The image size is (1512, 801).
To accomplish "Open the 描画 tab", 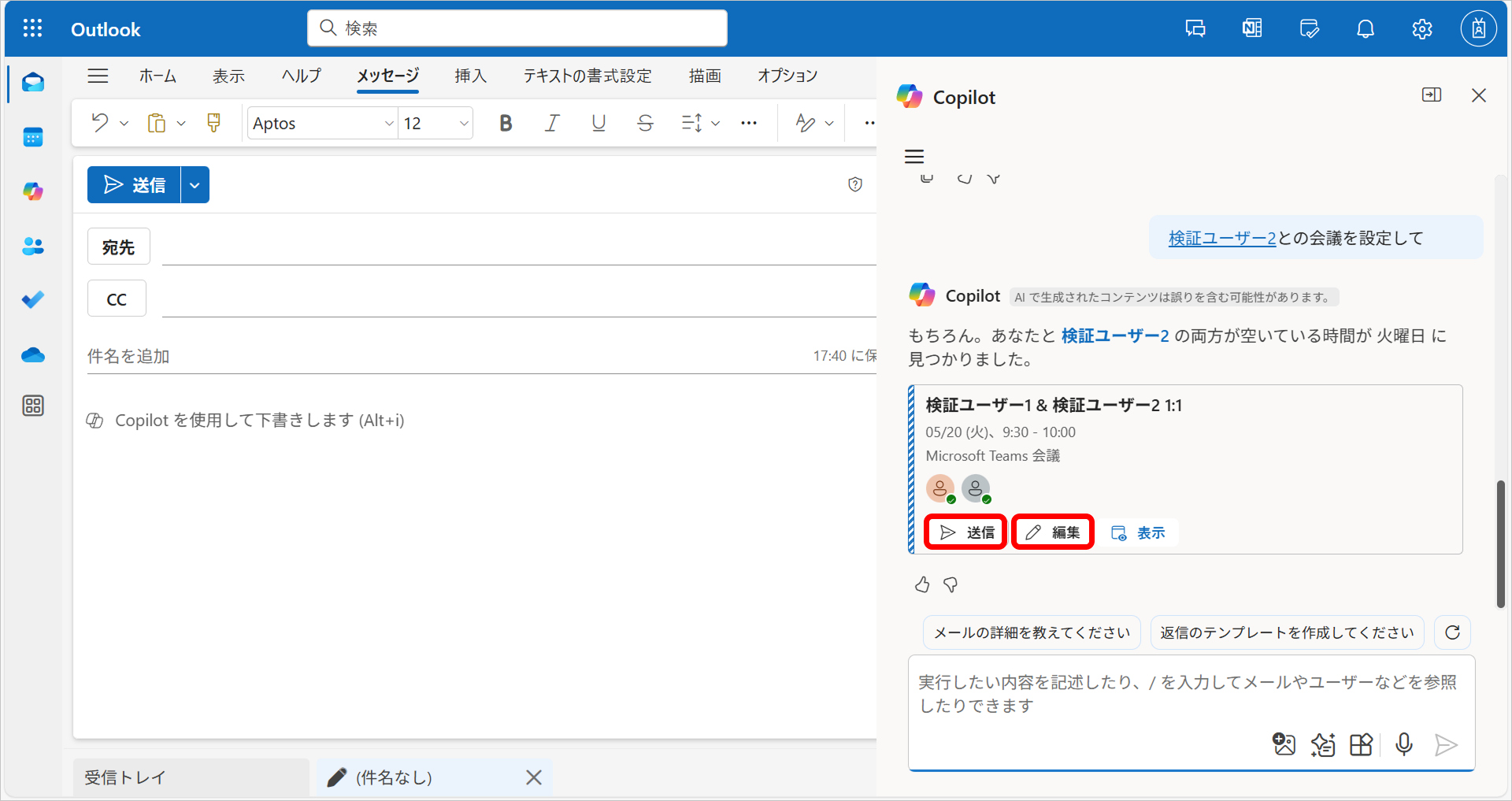I will 705,76.
